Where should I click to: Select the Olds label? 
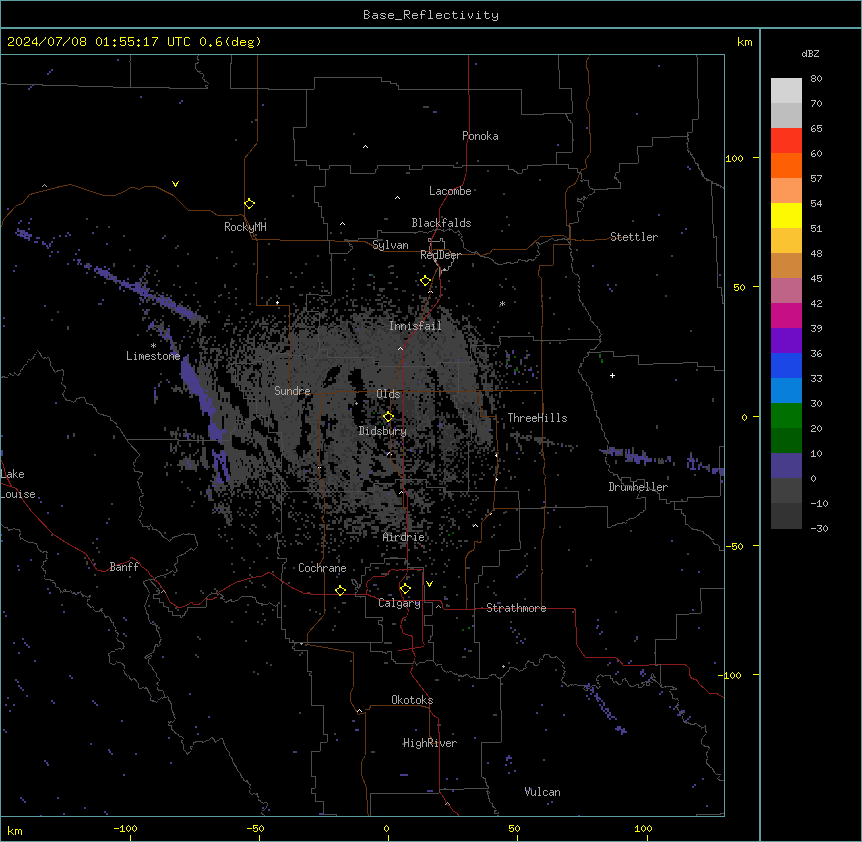point(388,394)
